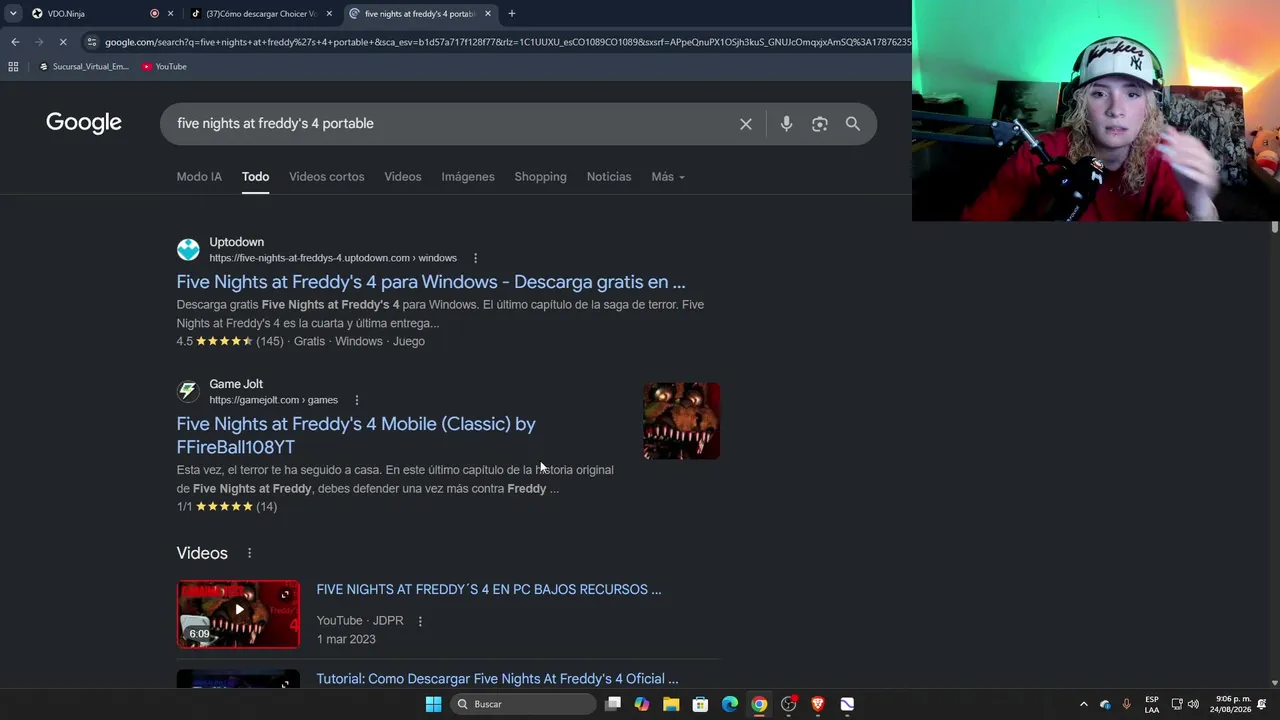1280x720 pixels.
Task: Open the Game Jolt result thumbnail image
Action: pyautogui.click(x=681, y=421)
